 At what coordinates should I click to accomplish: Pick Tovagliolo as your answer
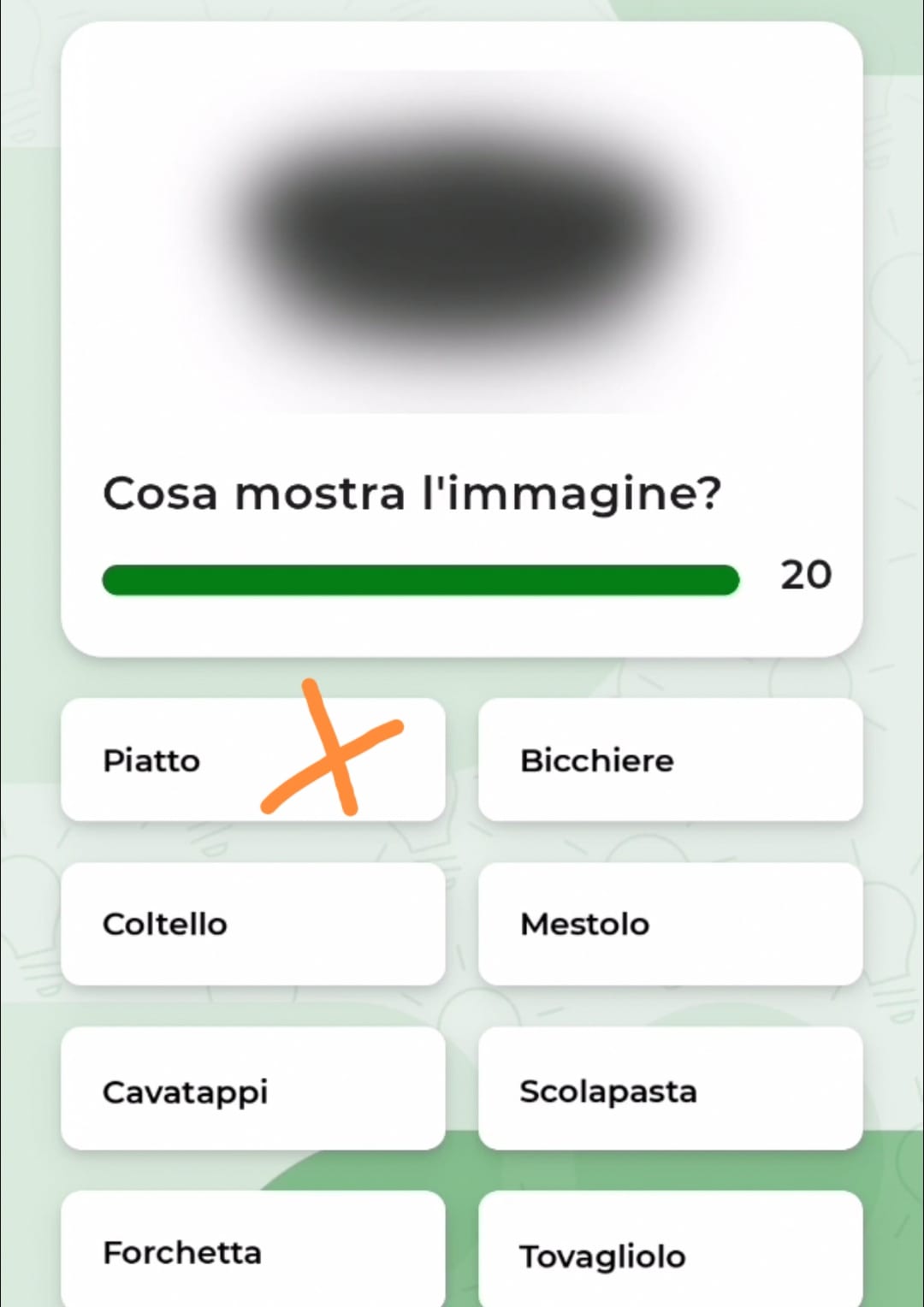coord(670,1254)
